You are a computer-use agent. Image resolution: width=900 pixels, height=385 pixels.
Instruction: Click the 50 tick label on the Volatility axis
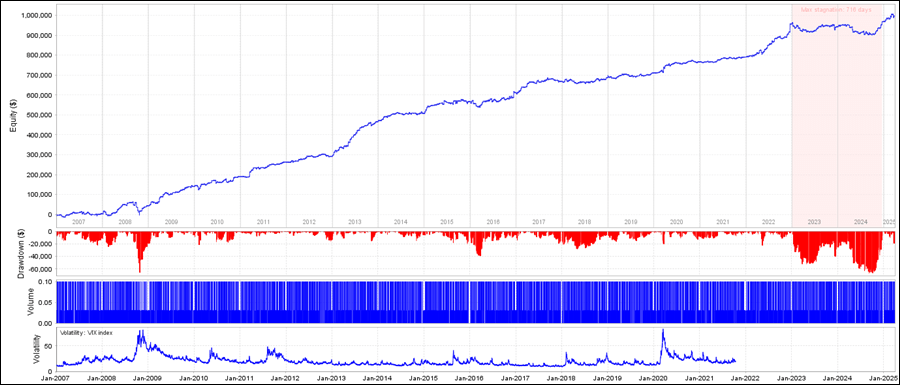[49, 347]
